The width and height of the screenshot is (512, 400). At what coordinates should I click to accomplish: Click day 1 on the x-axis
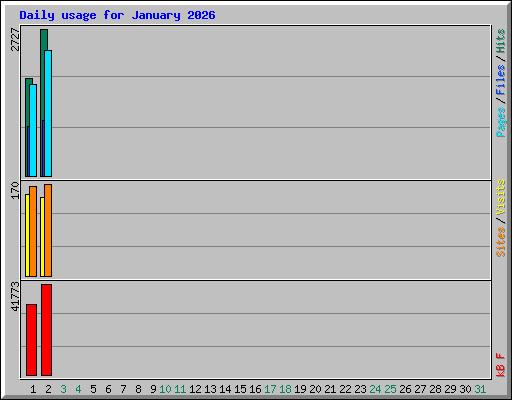[33, 389]
